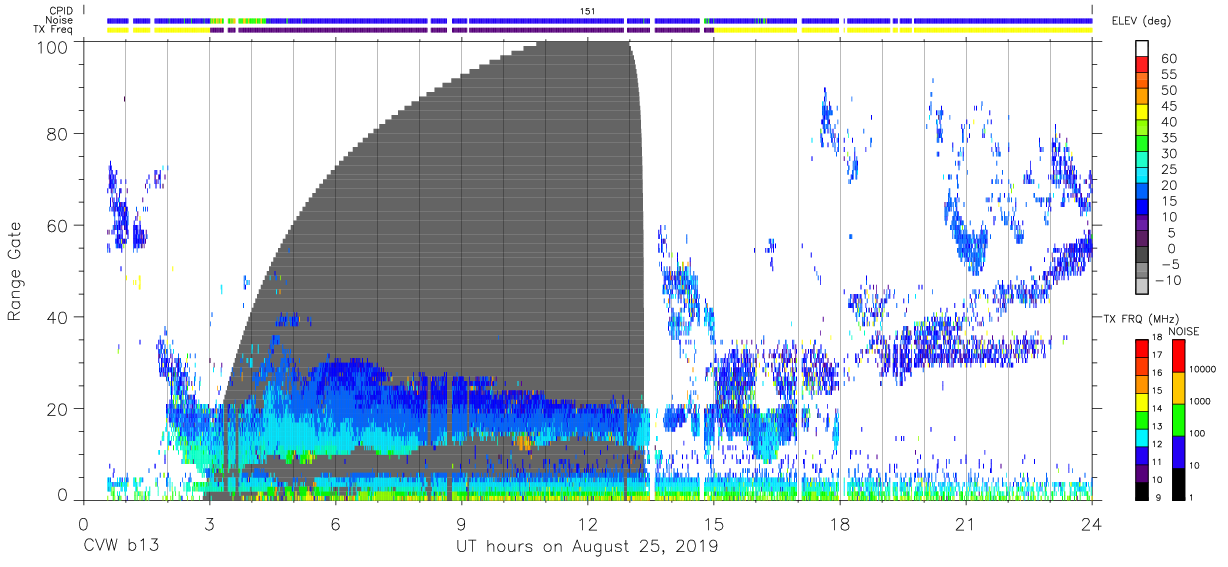Click the 6 tick on UT hours axis
The height and width of the screenshot is (567, 1228).
pos(335,523)
